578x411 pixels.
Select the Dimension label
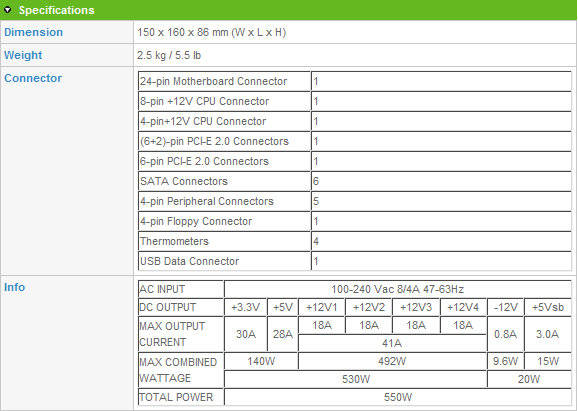[x=34, y=32]
